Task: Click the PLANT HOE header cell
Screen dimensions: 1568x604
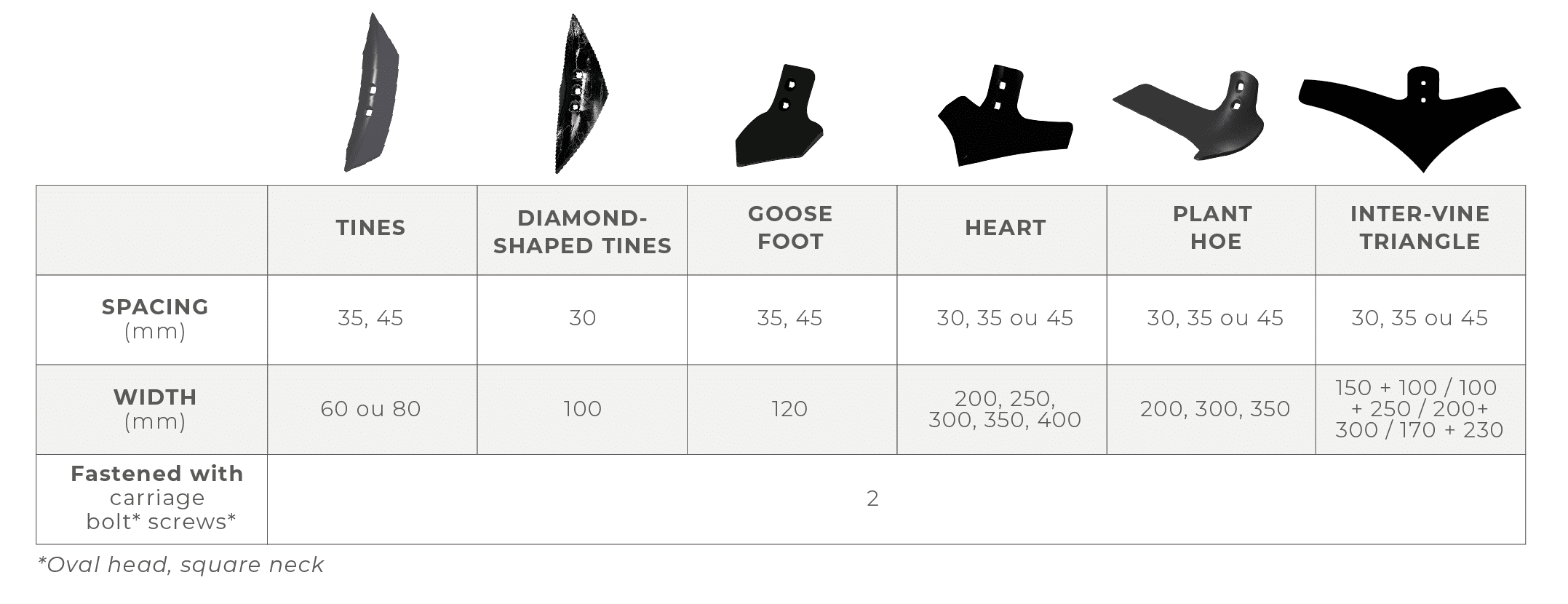Action: (1213, 228)
